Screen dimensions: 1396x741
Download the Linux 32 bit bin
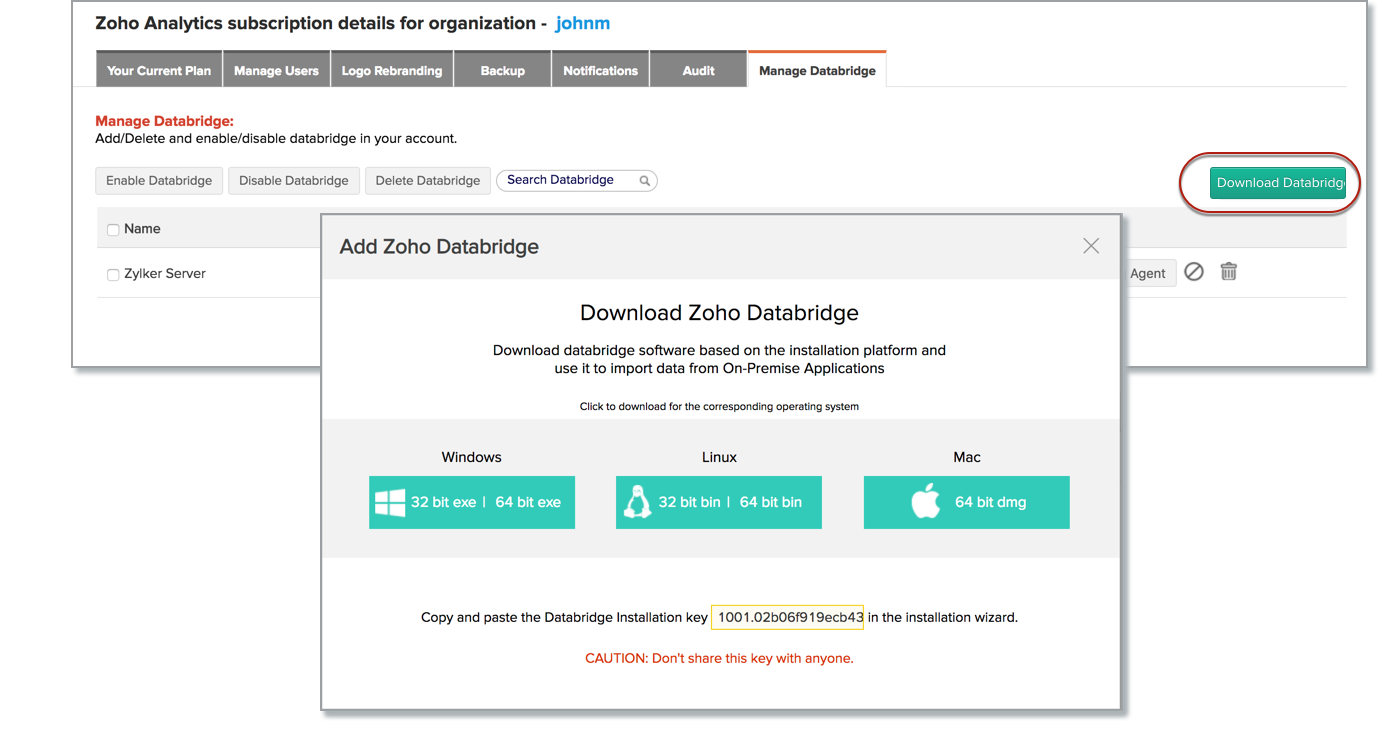click(690, 502)
